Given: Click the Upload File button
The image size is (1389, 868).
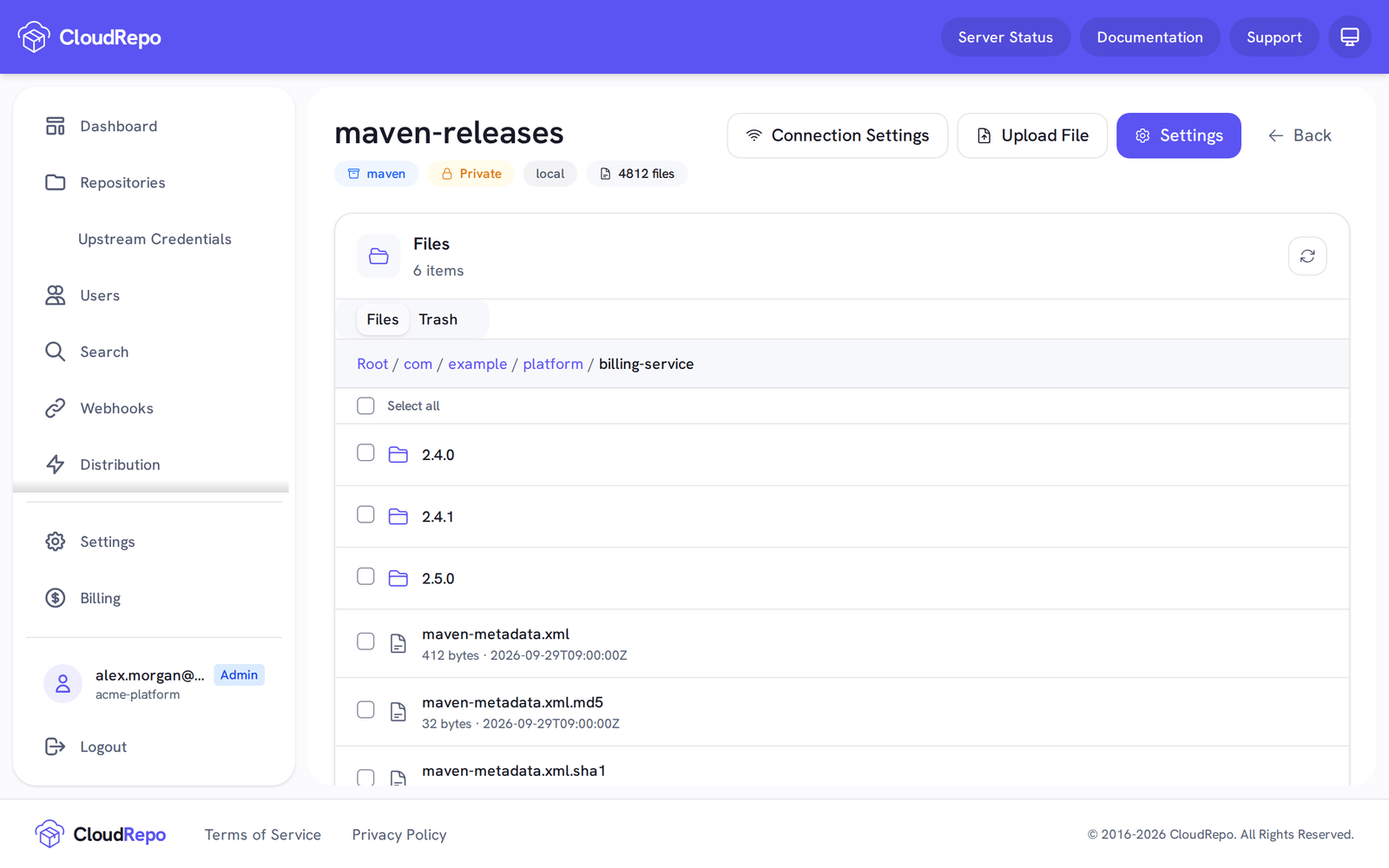Looking at the screenshot, I should [1032, 135].
